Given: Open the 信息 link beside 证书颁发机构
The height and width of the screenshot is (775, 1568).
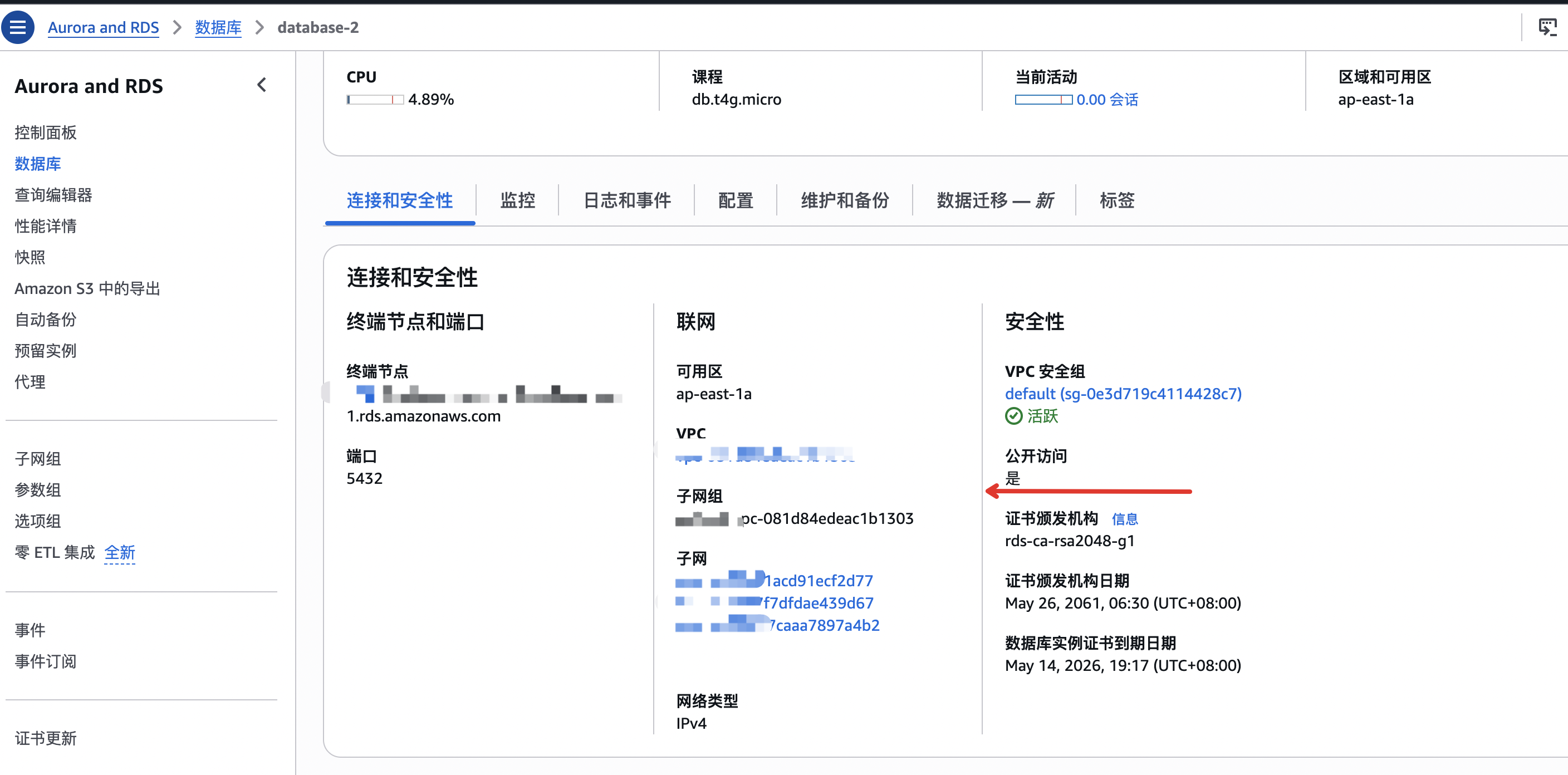Looking at the screenshot, I should point(1125,519).
